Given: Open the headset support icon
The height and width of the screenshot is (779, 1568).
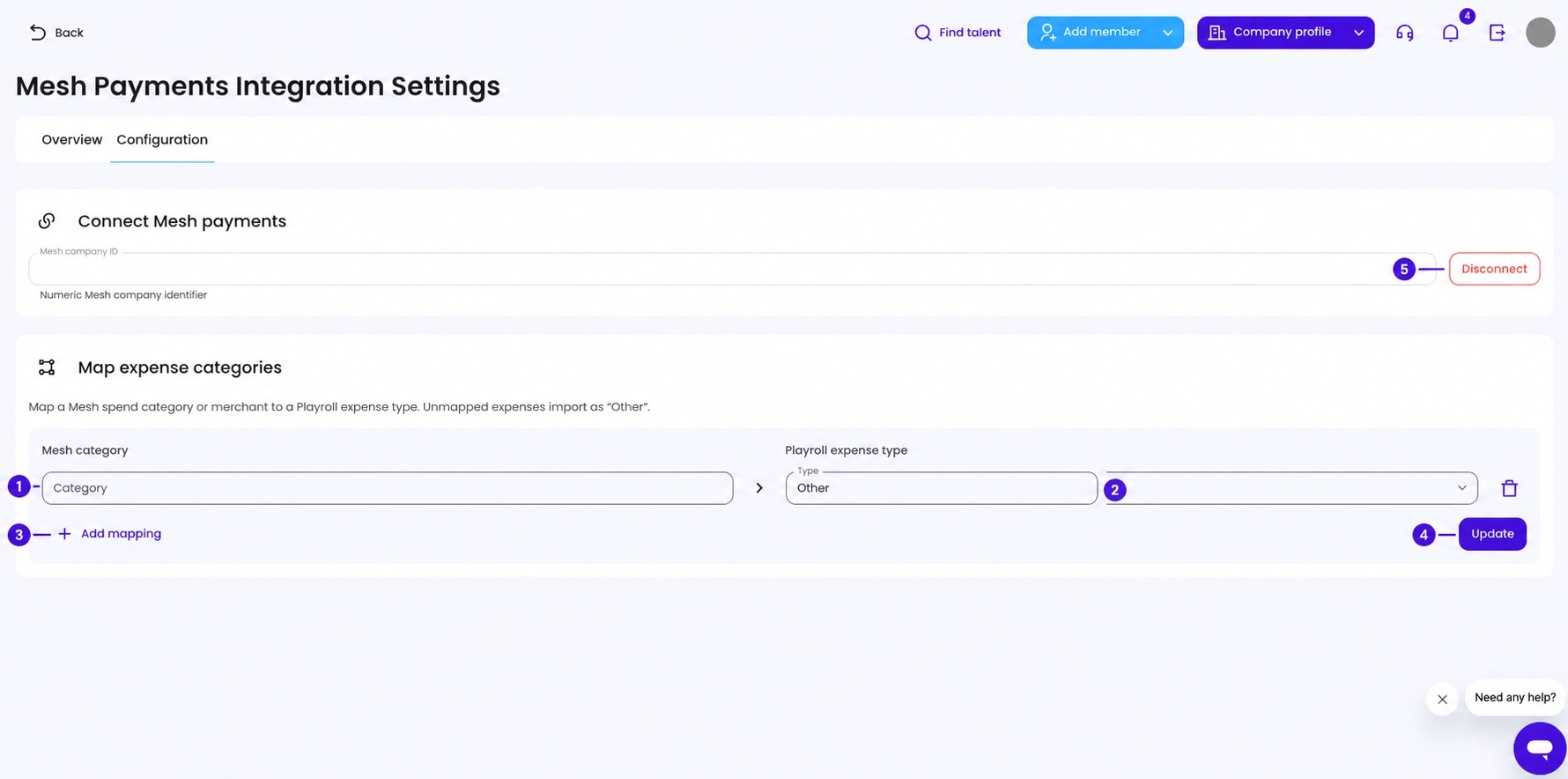Looking at the screenshot, I should click(1405, 33).
